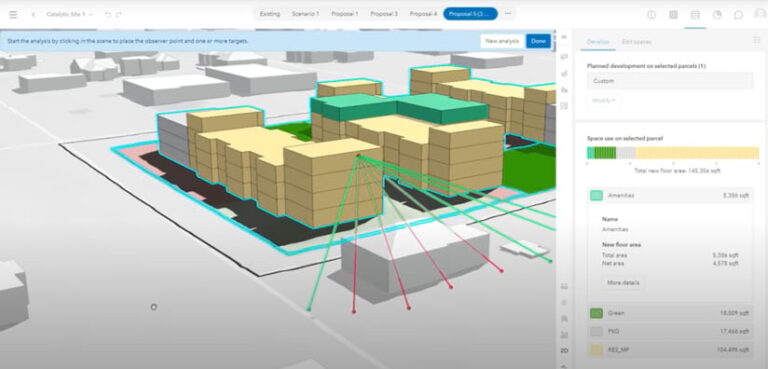Image resolution: width=768 pixels, height=369 pixels.
Task: Open the Modify dropdown button
Action: [602, 100]
